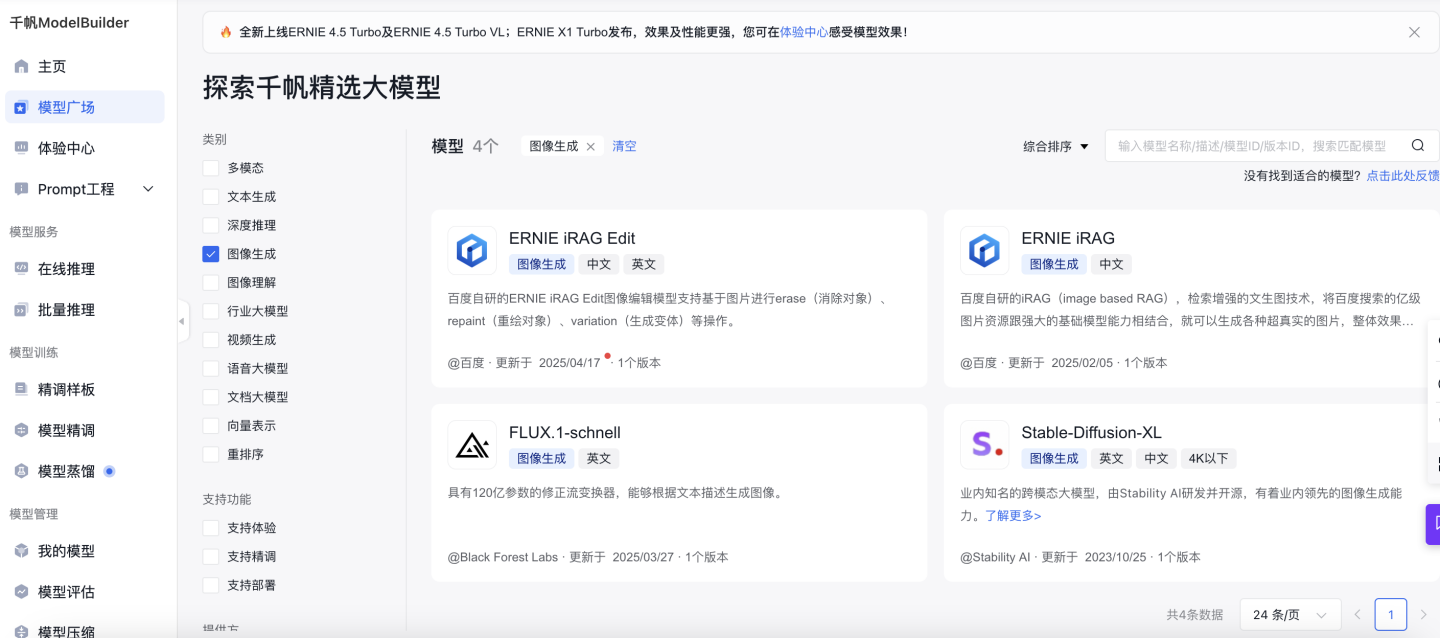This screenshot has width=1440, height=638.
Task: Open the FLUX.1-schnell model title
Action: point(565,433)
